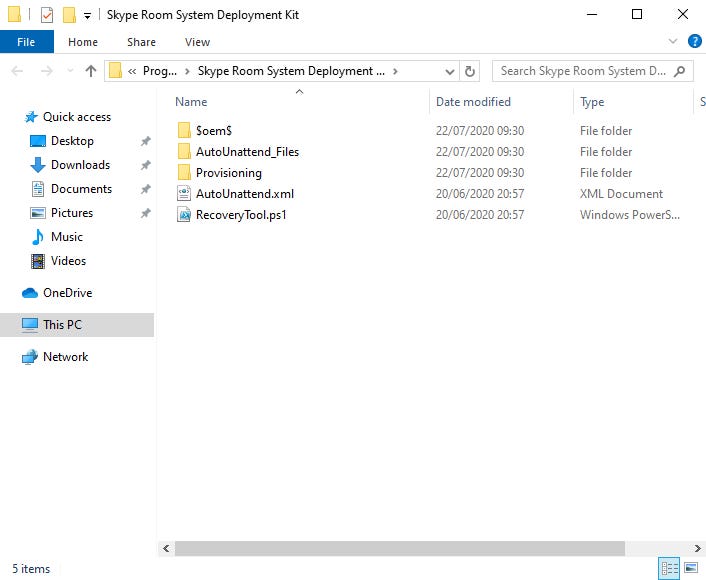Expand the ribbon with the chevron

click(x=673, y=41)
